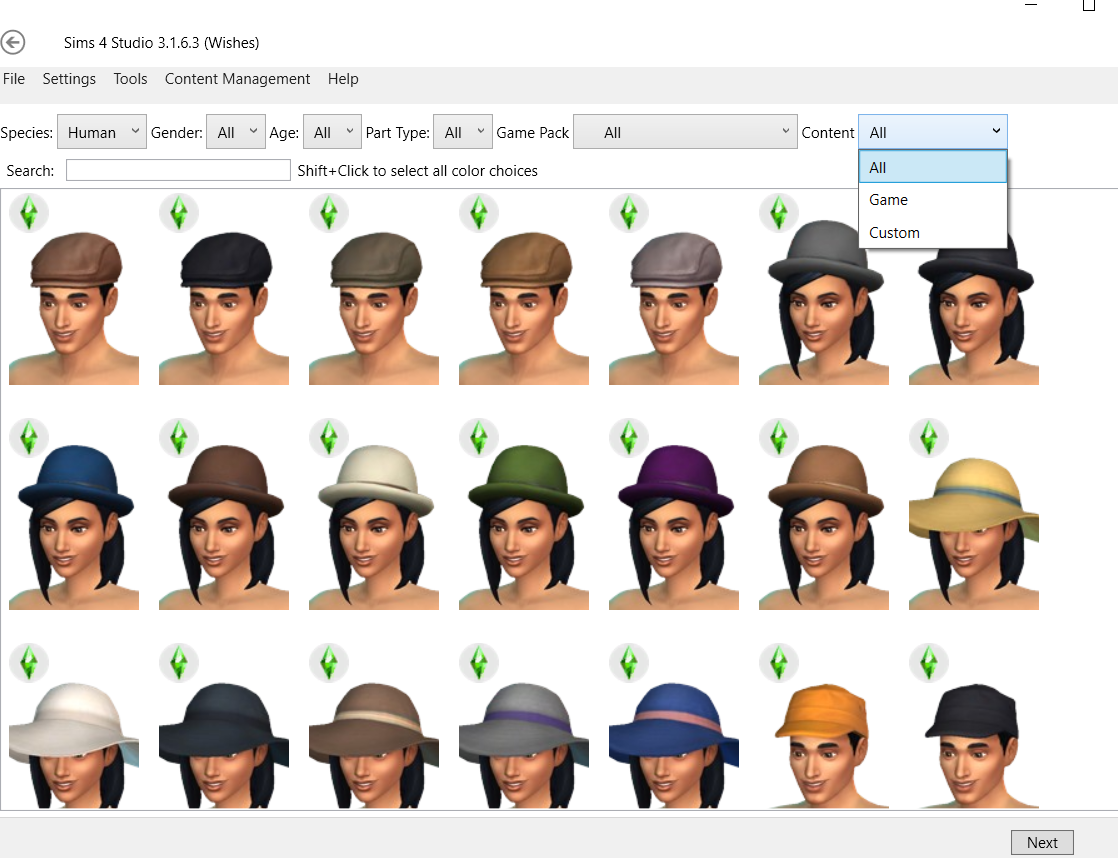Click the plumbob icon above gray bowler hat
The width and height of the screenshot is (1118, 858).
[x=779, y=213]
